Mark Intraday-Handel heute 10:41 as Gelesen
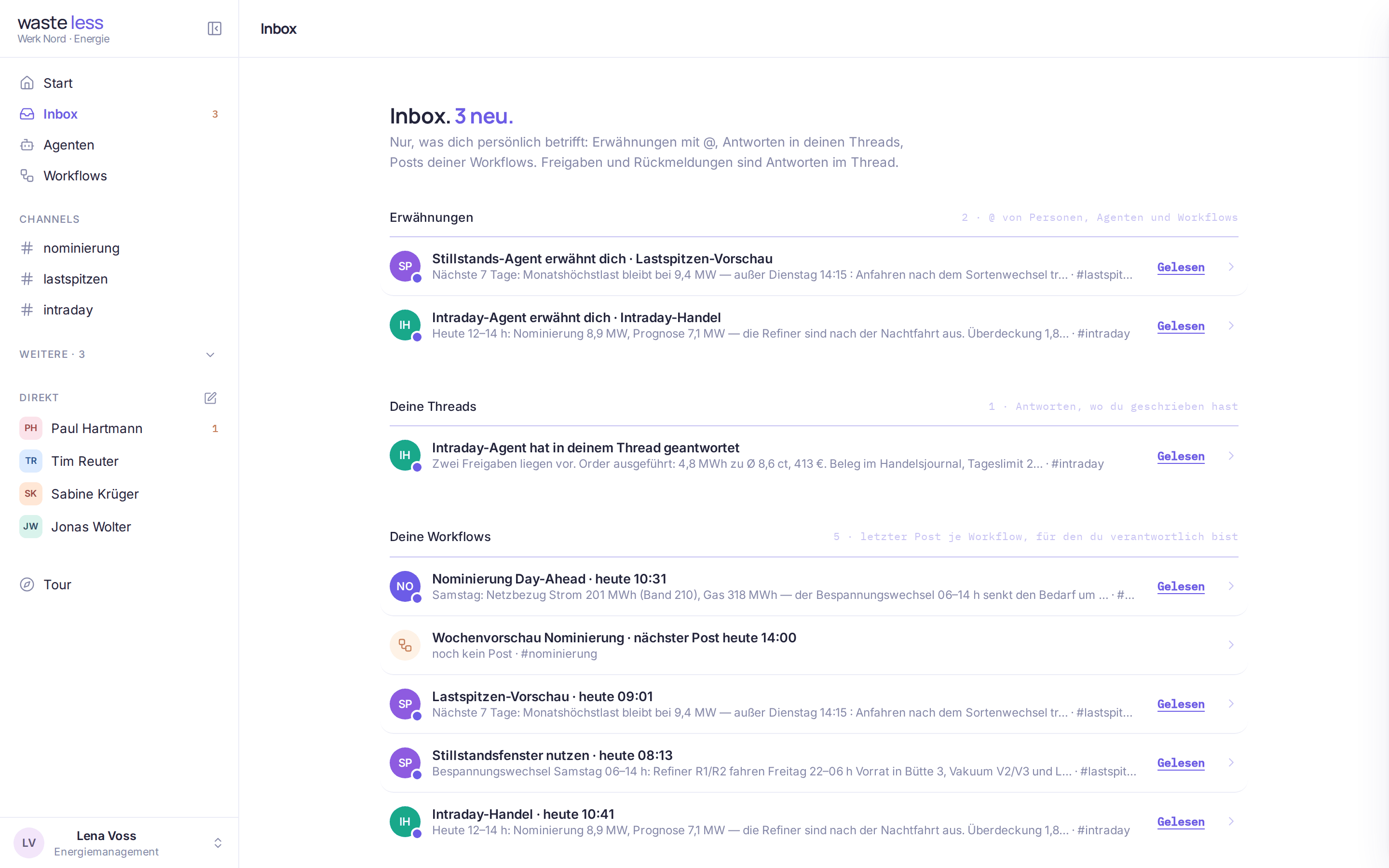The width and height of the screenshot is (1389, 868). pos(1181,822)
